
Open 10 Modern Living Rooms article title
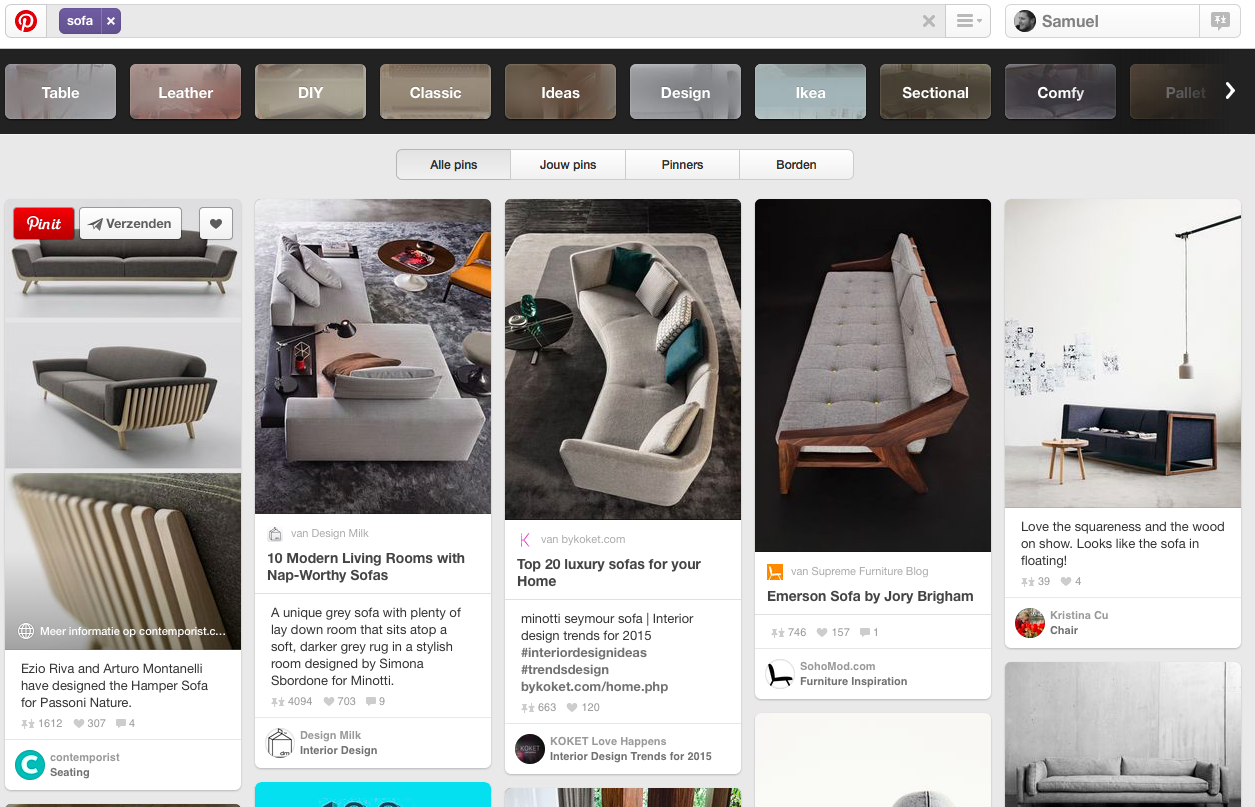coord(366,567)
